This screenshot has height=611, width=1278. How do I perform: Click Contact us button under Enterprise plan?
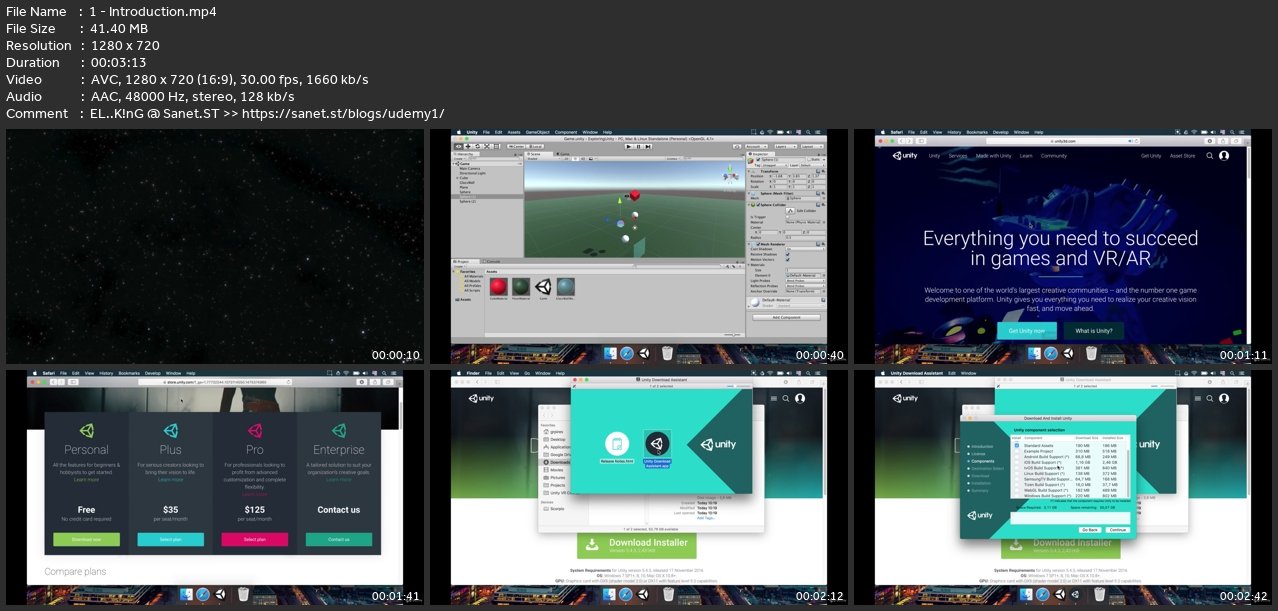(338, 539)
